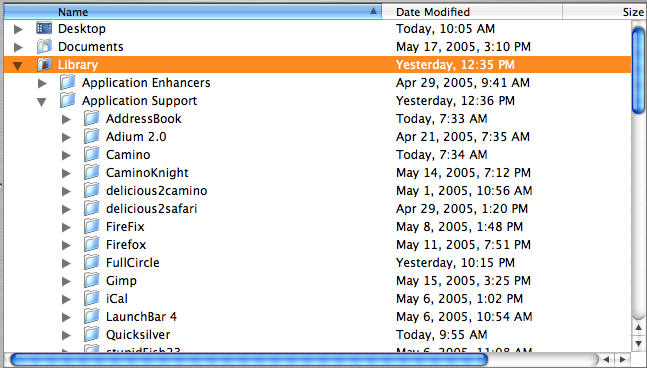Click the date 'May 17, 2005, 3:10 PM'
This screenshot has width=647, height=368.
coord(463,47)
